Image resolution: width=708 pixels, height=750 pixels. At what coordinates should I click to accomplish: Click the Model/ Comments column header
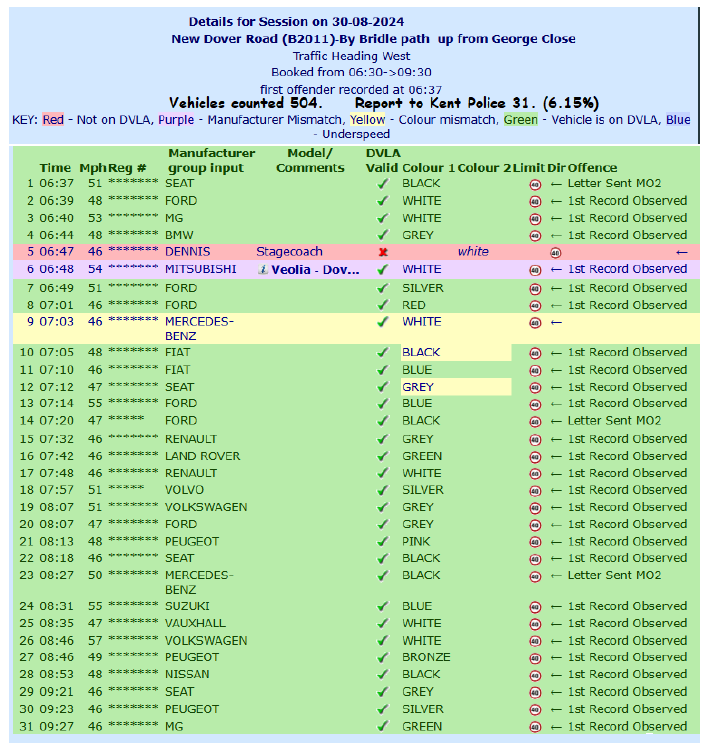[x=310, y=160]
